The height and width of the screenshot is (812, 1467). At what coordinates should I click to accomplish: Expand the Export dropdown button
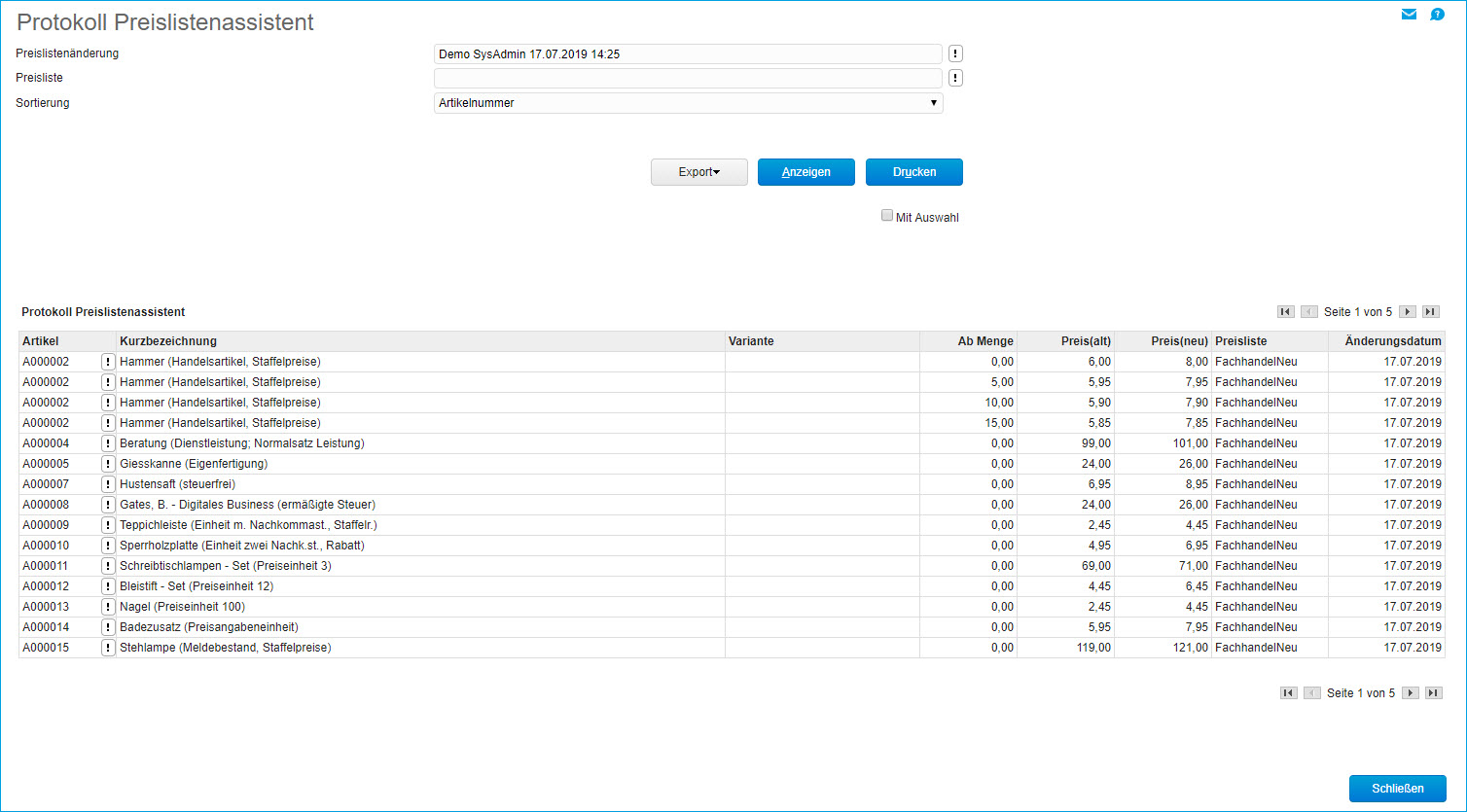pyautogui.click(x=698, y=172)
